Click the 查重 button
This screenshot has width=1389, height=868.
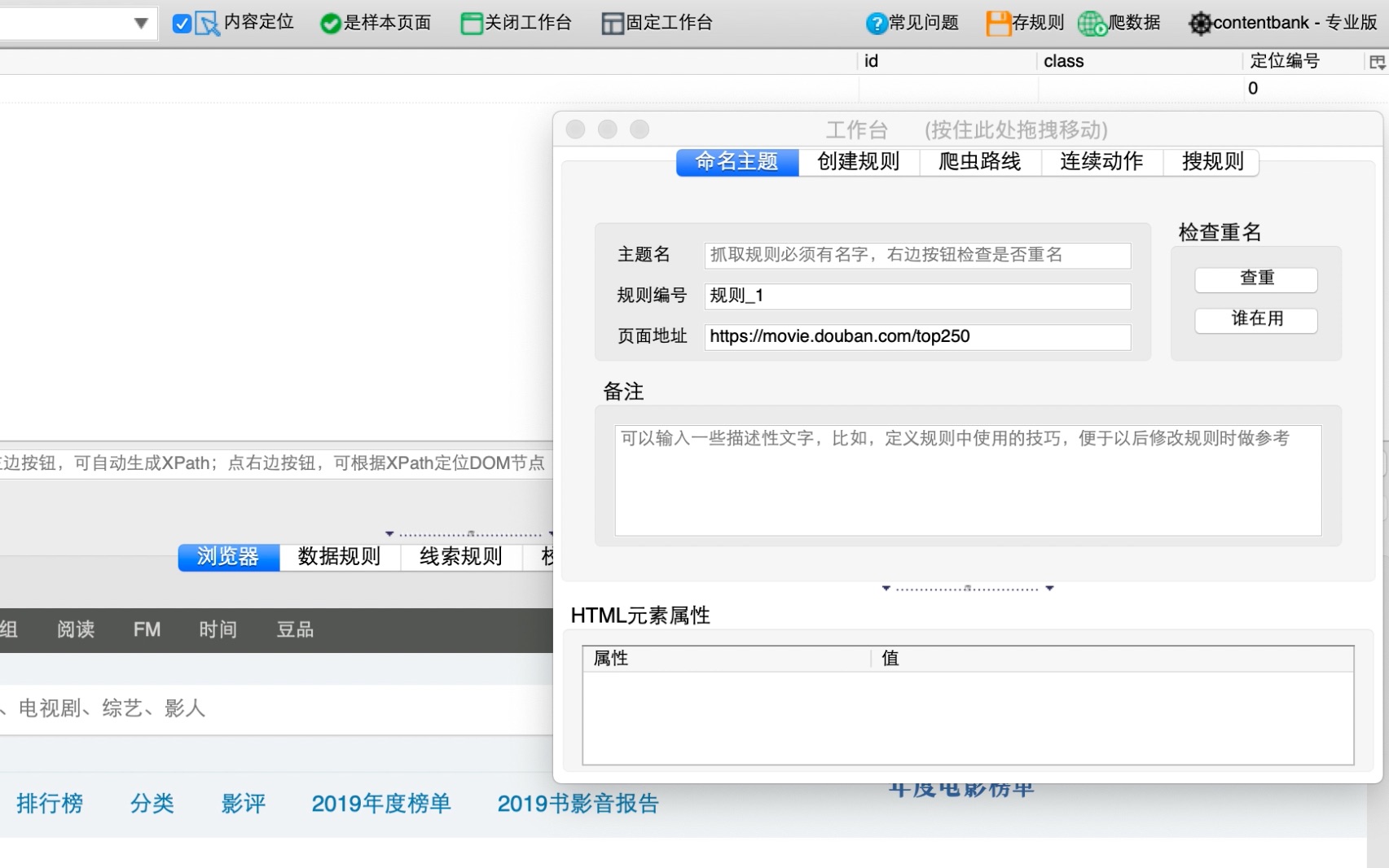tap(1256, 278)
